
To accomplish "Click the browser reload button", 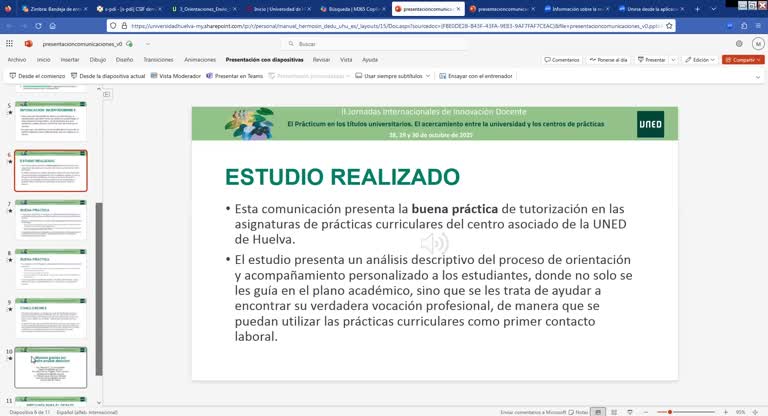I will coord(38,25).
